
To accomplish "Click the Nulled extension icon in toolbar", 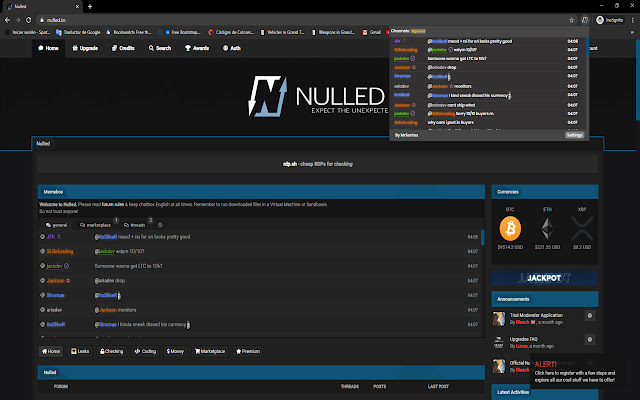I will (585, 20).
